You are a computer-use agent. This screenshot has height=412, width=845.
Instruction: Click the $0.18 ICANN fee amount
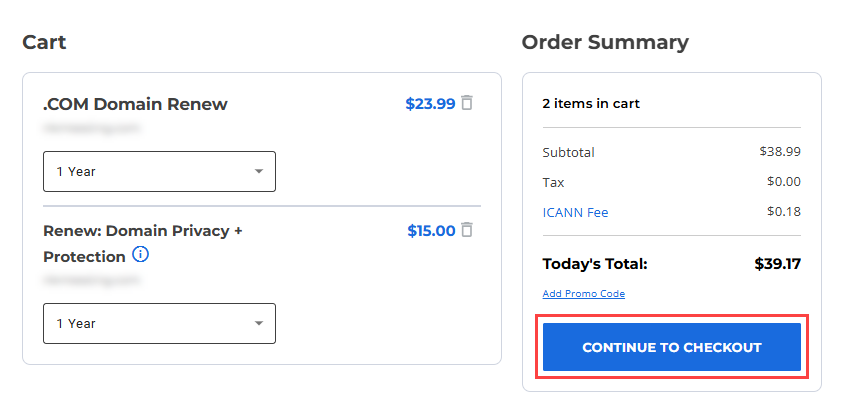pyautogui.click(x=783, y=212)
